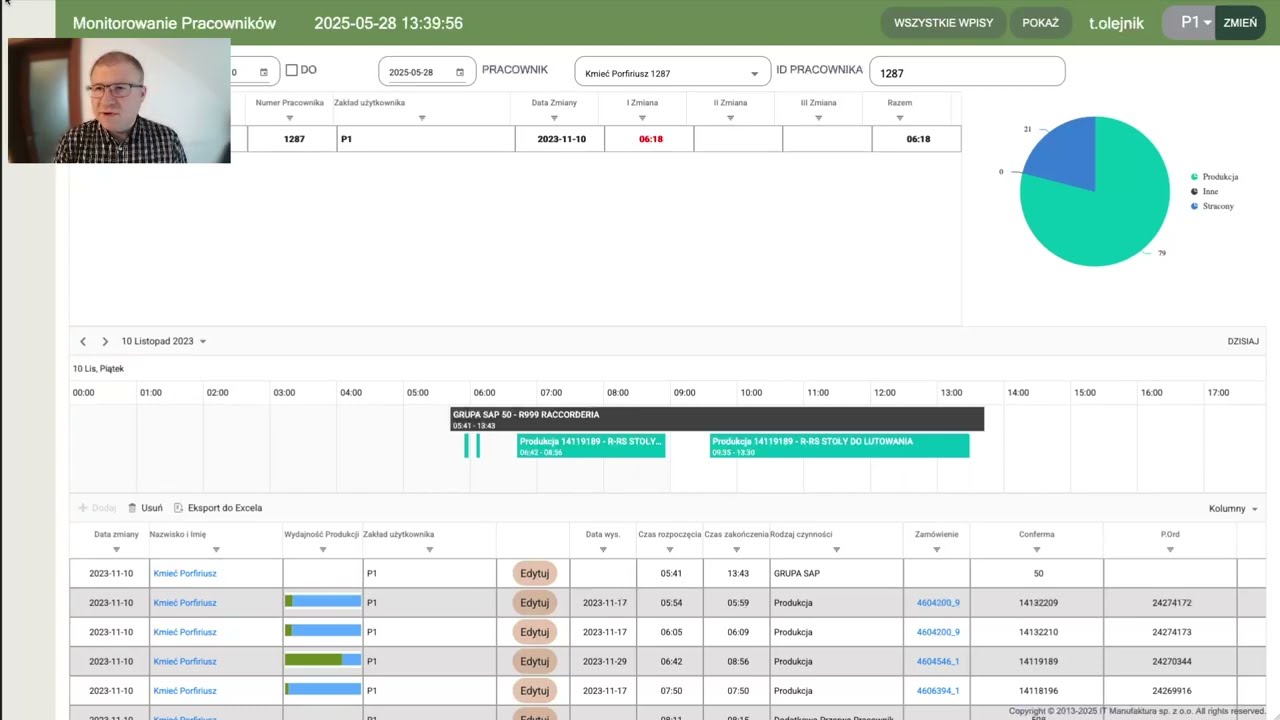
Task: Open order link 4604546_1
Action: (x=937, y=661)
